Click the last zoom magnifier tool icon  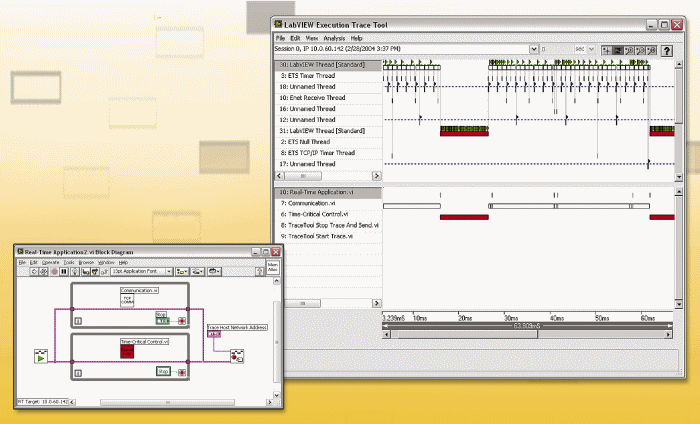click(x=651, y=50)
